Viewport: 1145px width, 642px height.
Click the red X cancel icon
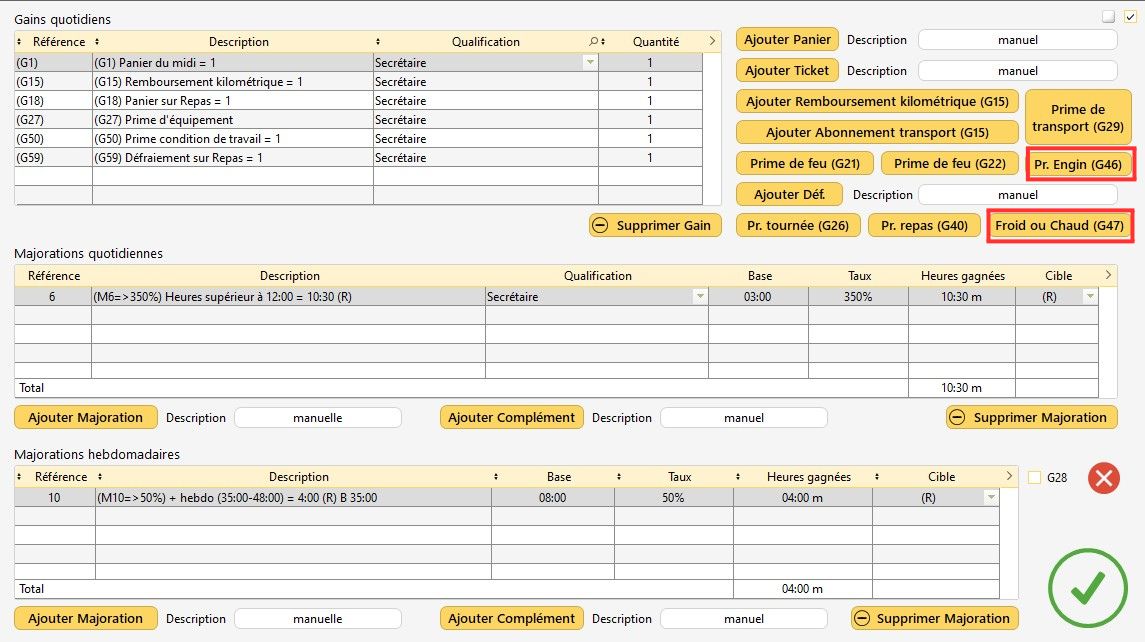coord(1103,478)
